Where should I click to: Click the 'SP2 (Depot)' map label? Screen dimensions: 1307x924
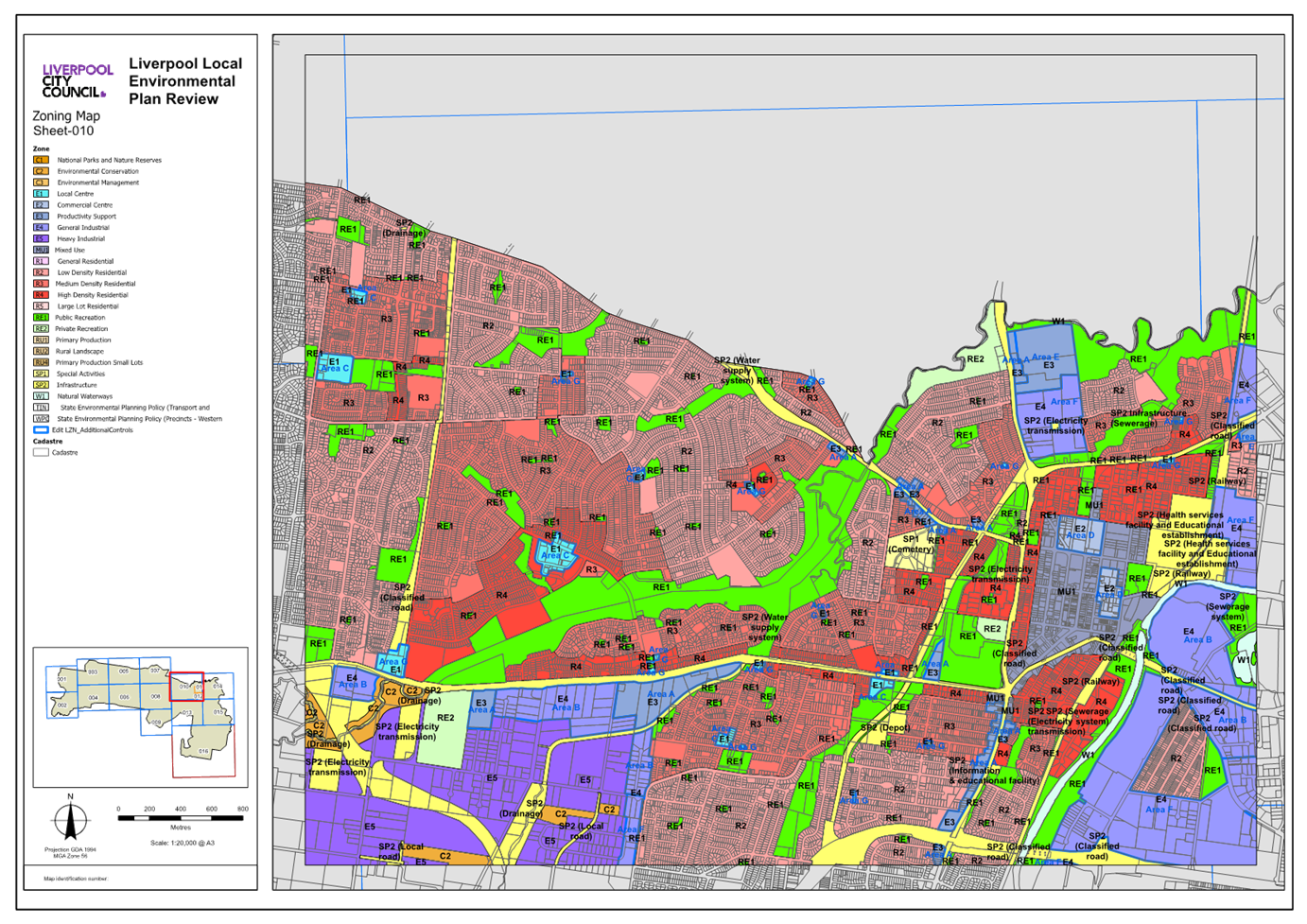pyautogui.click(x=885, y=727)
